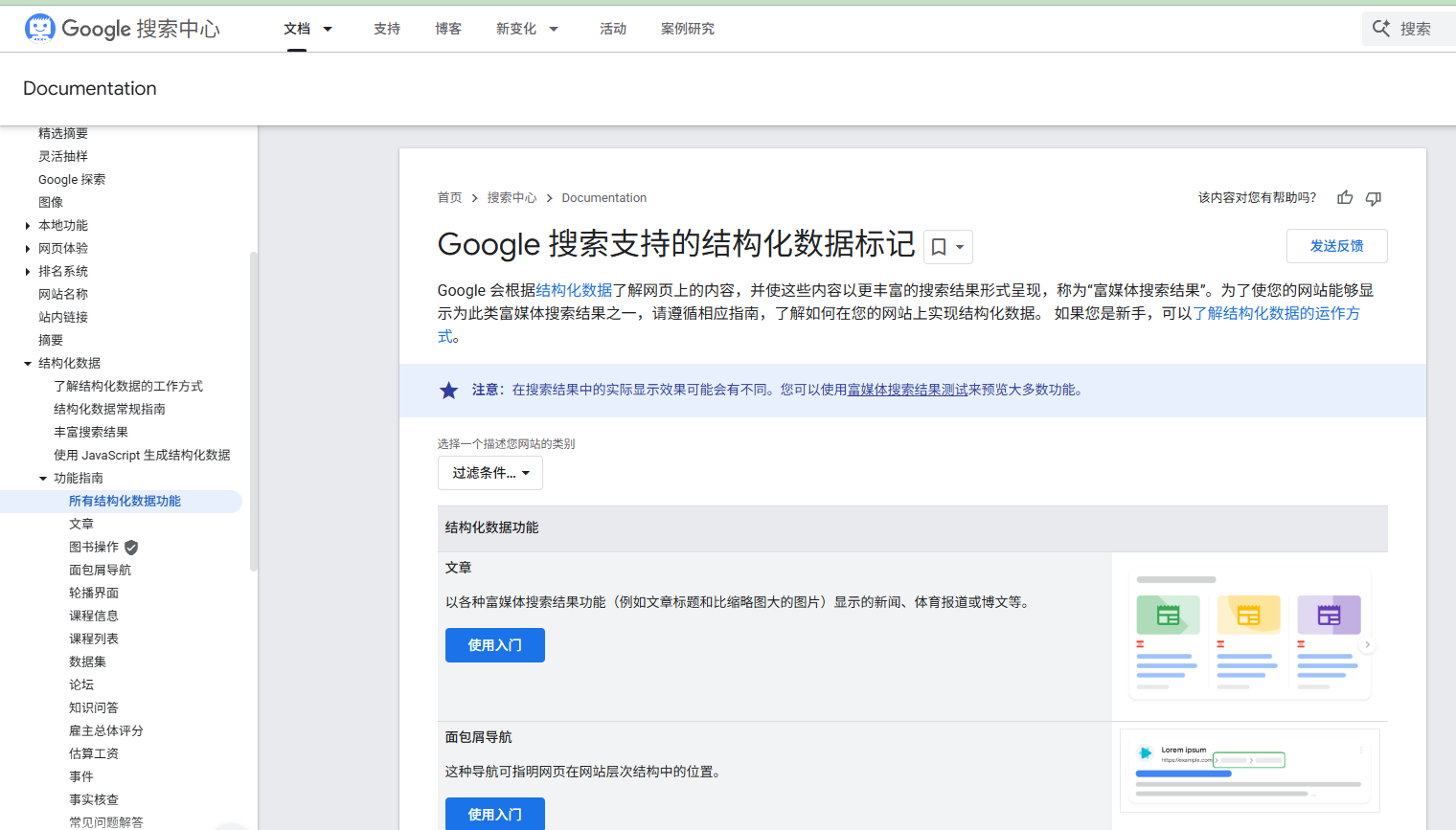Image resolution: width=1456 pixels, height=830 pixels.
Task: Click the Google 搜索中心 logo icon
Action: click(39, 28)
